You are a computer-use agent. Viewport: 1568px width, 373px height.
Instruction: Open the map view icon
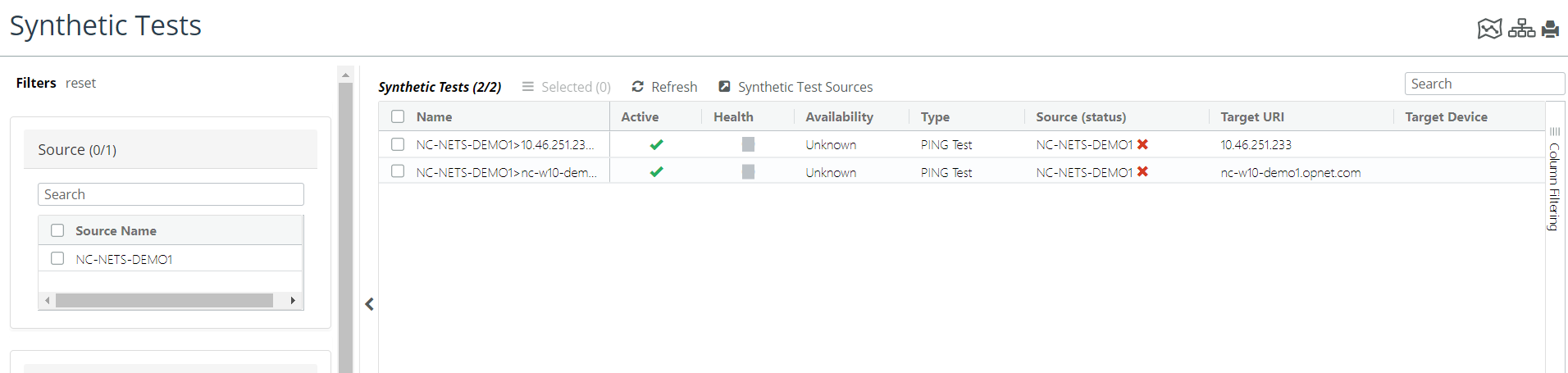tap(1489, 29)
